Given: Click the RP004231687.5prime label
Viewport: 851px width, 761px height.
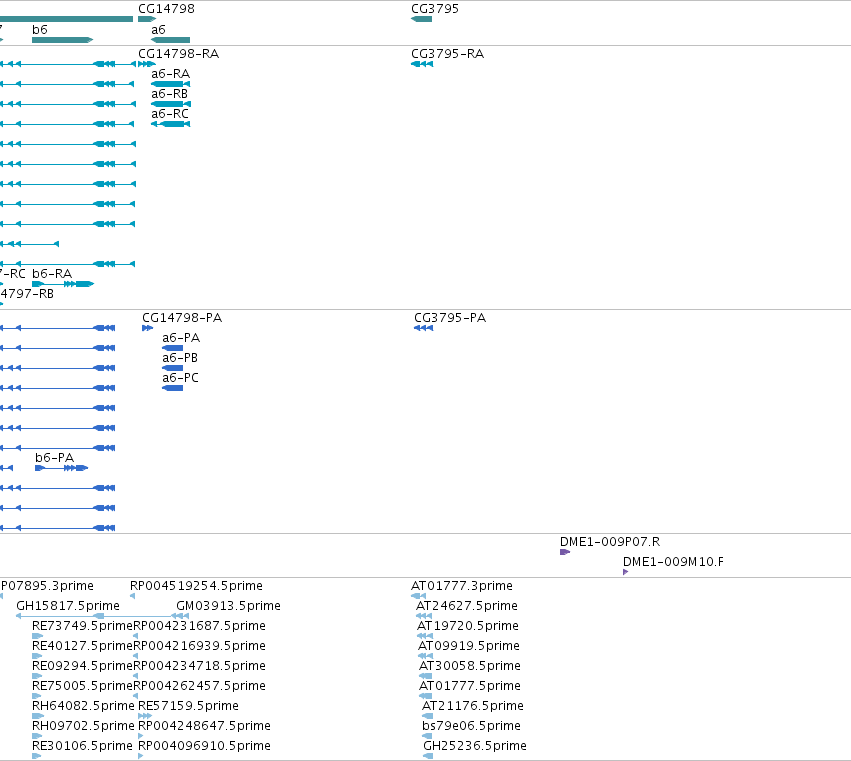Looking at the screenshot, I should tap(200, 626).
